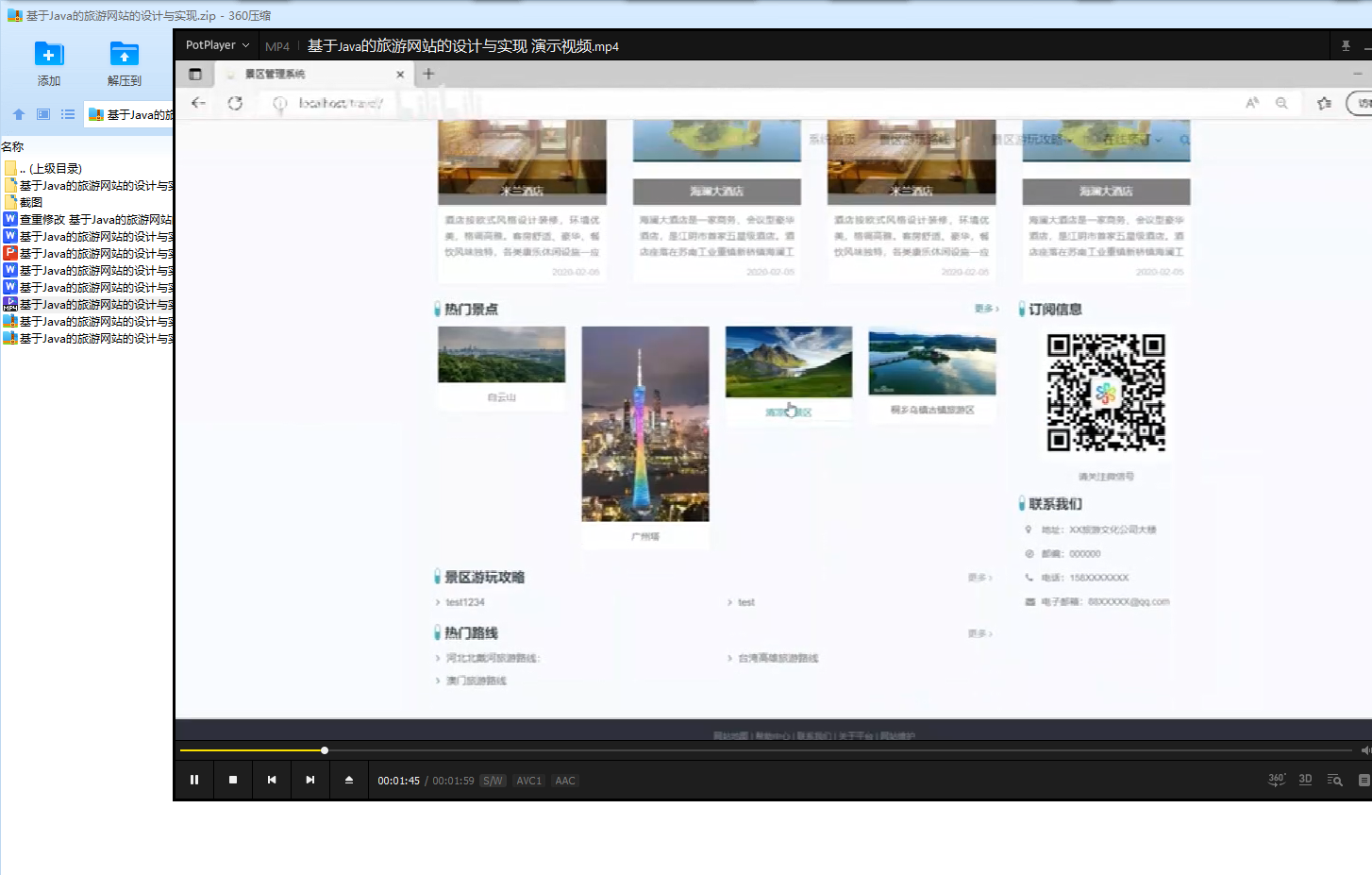Click the read aloud icon in address bar
This screenshot has height=875, width=1372.
1252,103
